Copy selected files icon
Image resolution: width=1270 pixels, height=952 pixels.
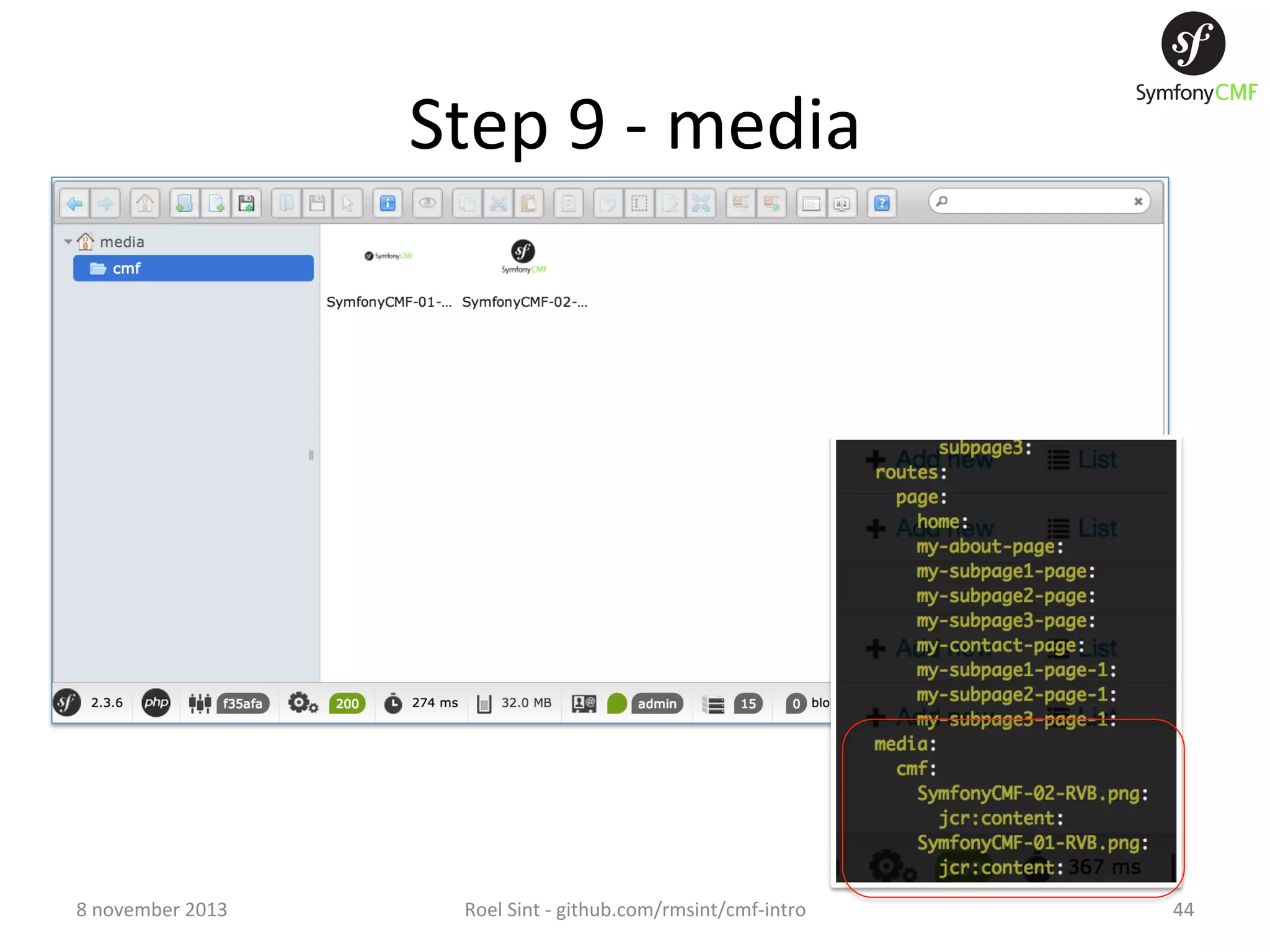468,203
